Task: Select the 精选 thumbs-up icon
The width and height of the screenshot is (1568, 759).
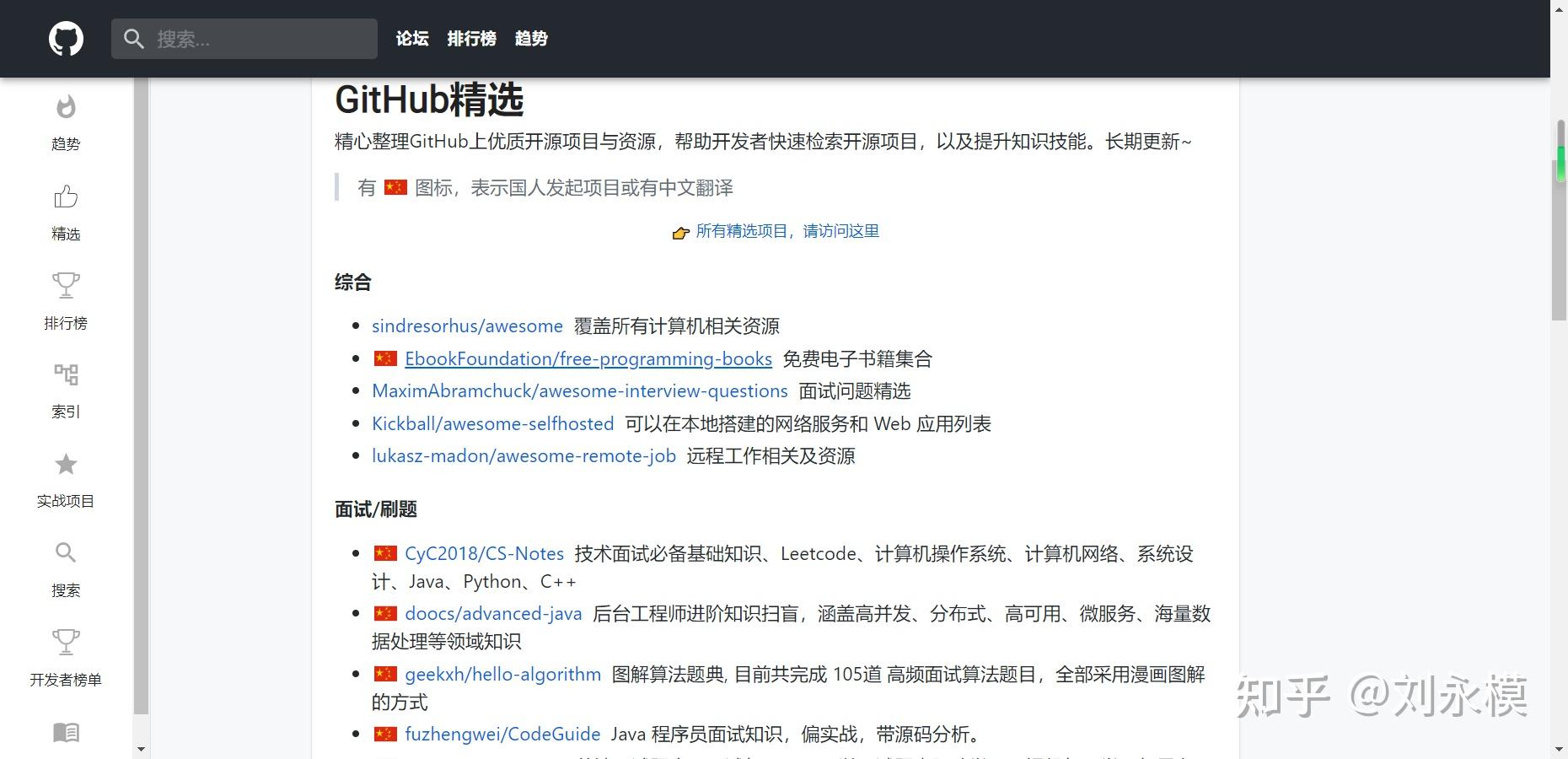Action: pos(65,197)
